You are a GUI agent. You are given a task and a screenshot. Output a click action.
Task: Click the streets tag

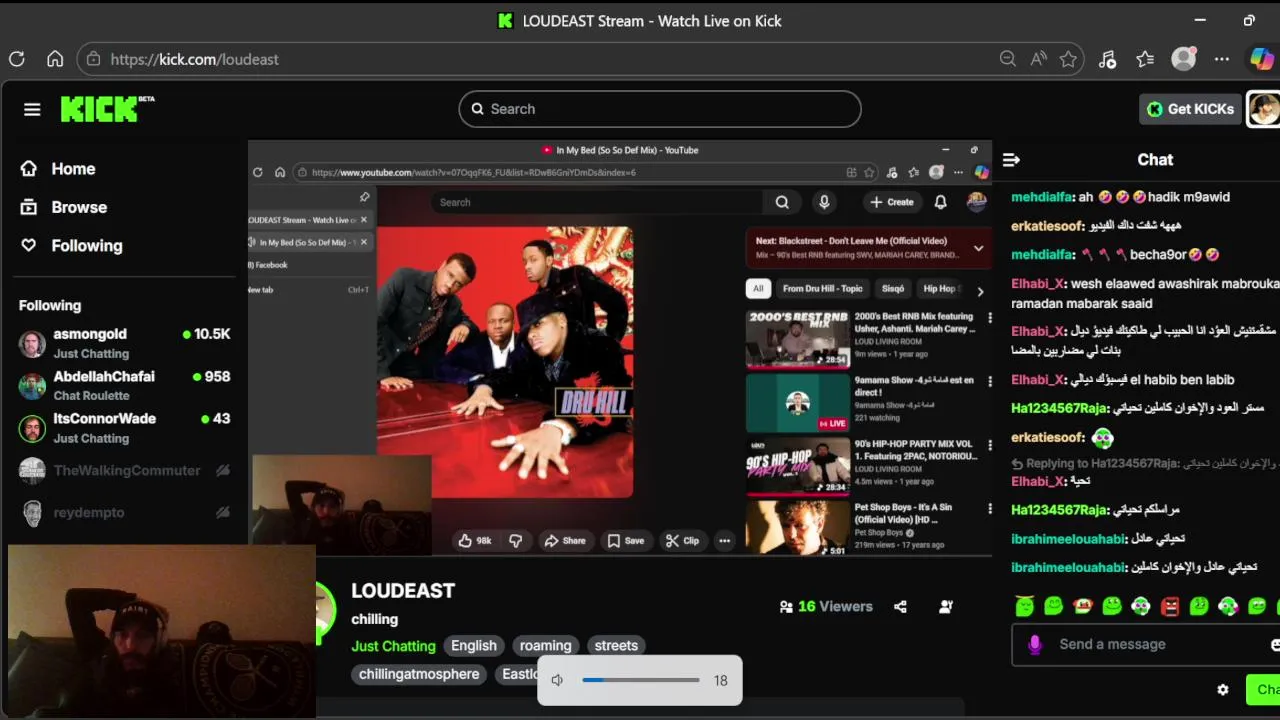pos(616,646)
